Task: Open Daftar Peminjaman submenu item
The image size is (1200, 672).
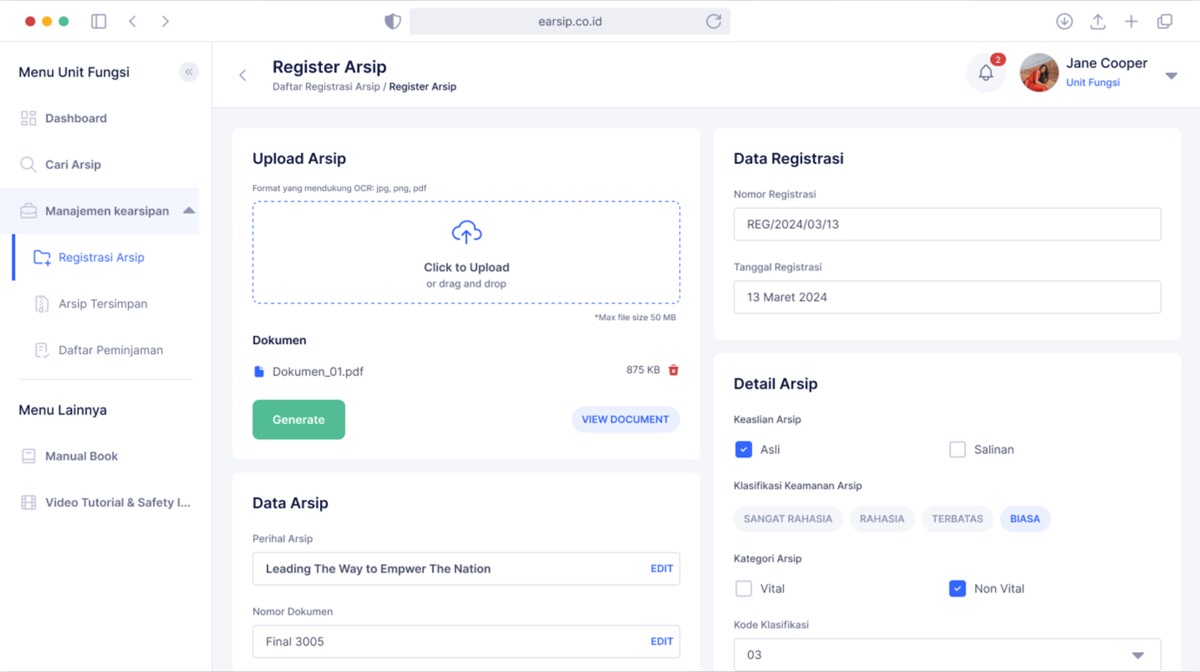Action: 110,350
